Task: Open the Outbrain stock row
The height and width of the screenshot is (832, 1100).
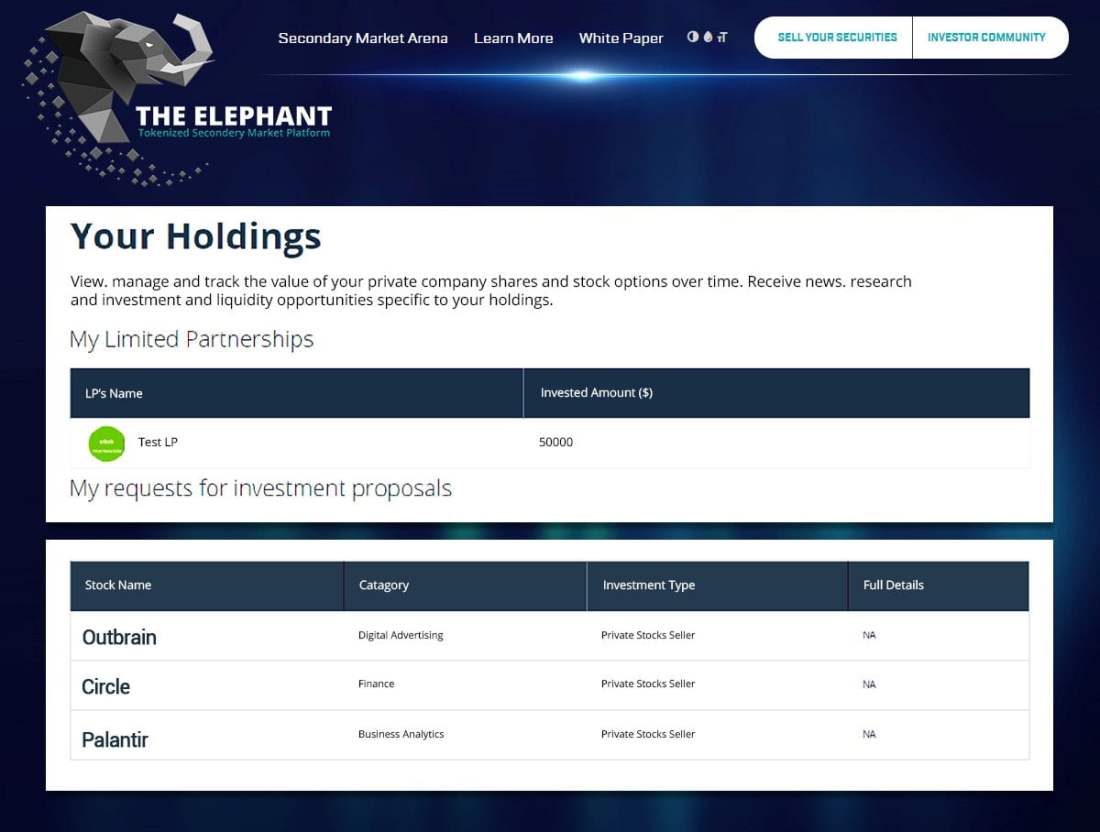Action: tap(549, 636)
